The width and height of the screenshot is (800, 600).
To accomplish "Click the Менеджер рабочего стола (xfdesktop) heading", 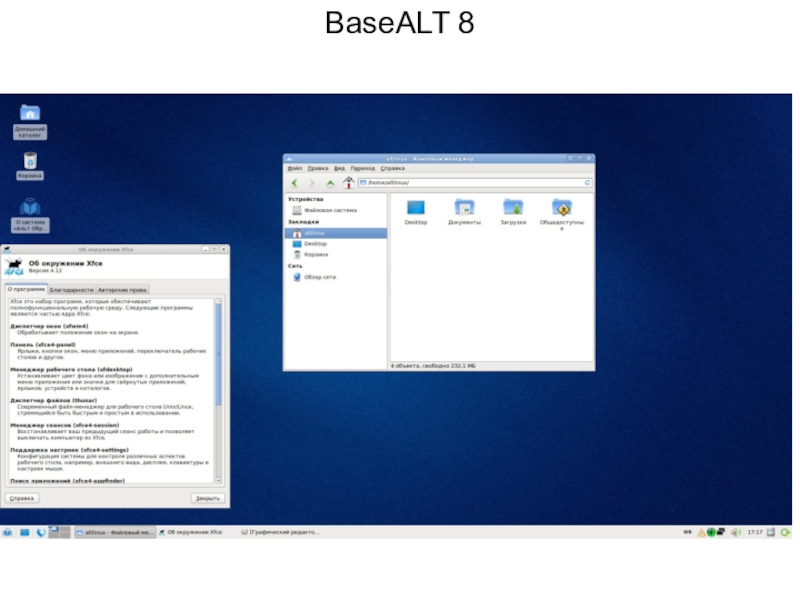I will point(71,369).
